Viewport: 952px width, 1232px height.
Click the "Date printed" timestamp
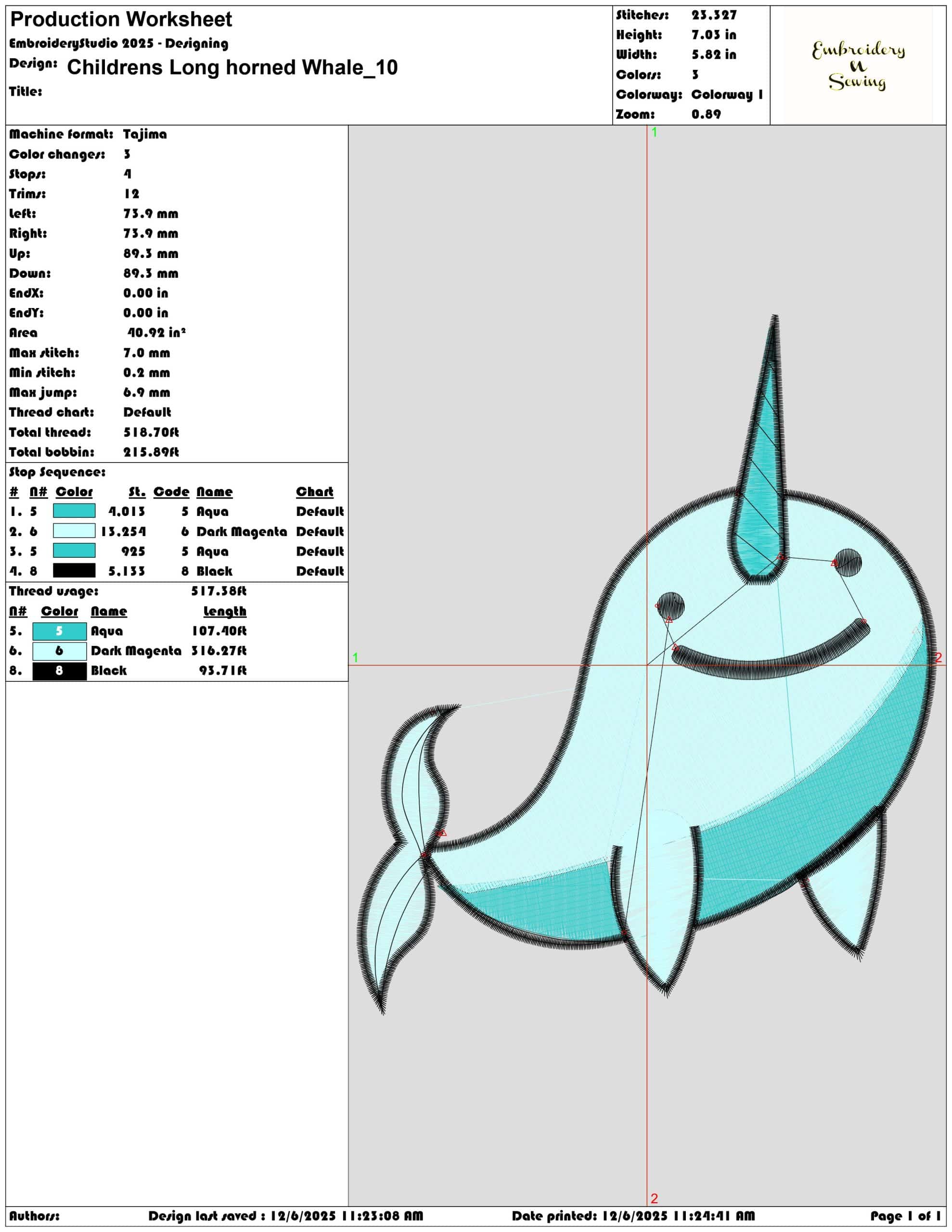(x=634, y=1216)
